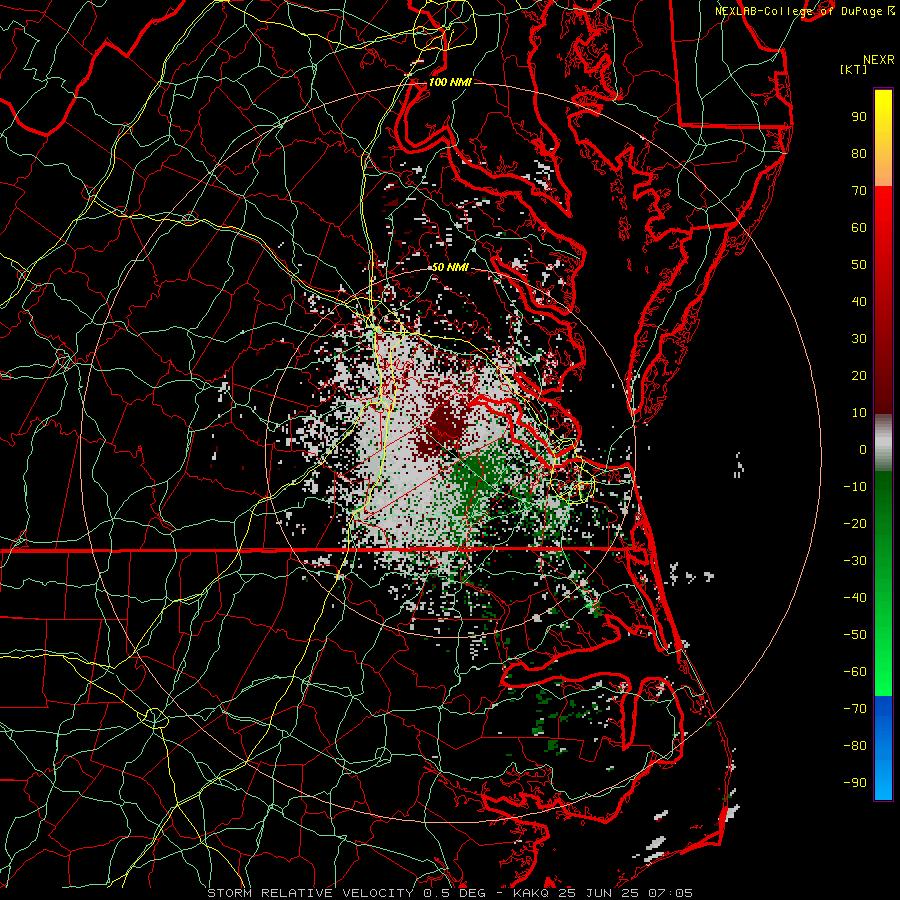
Task: Click the -90 knot scale label
Action: [x=855, y=783]
